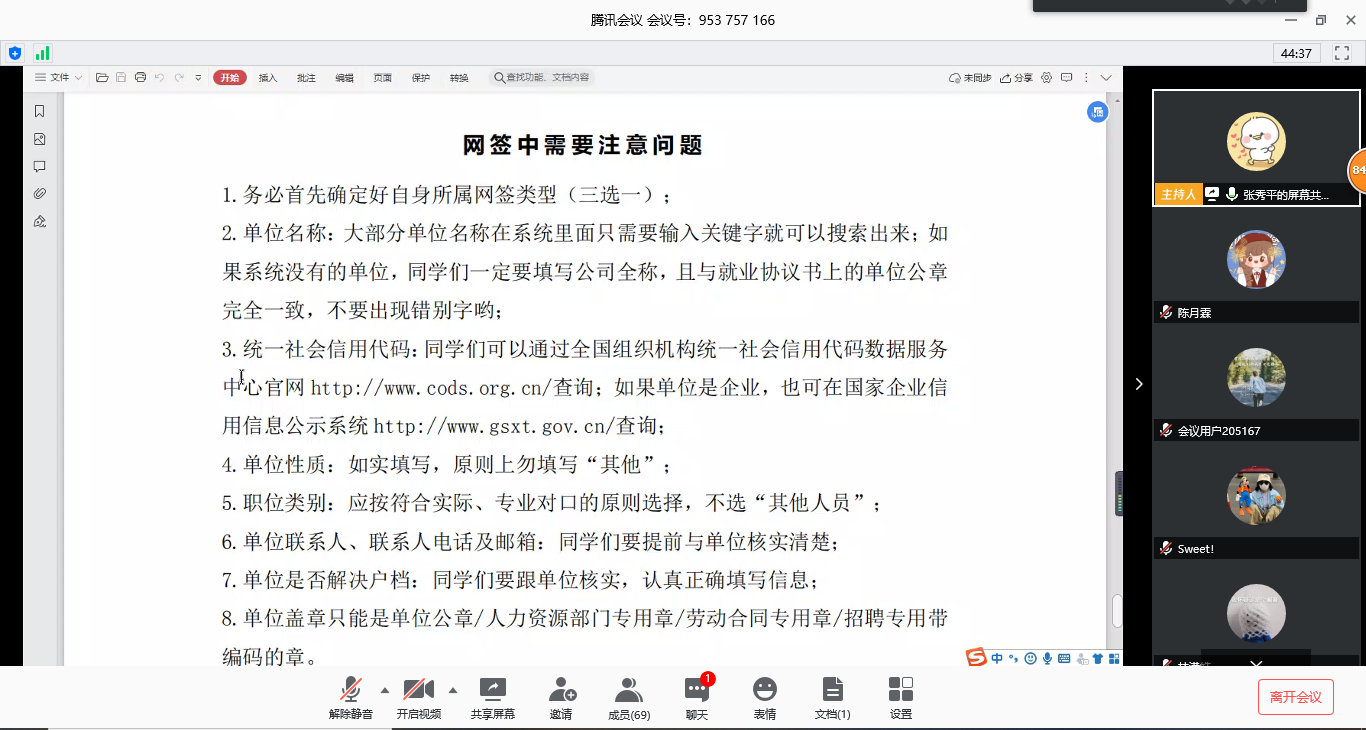Open meeting 设置 settings
This screenshot has height=730, width=1366.
[x=900, y=697]
